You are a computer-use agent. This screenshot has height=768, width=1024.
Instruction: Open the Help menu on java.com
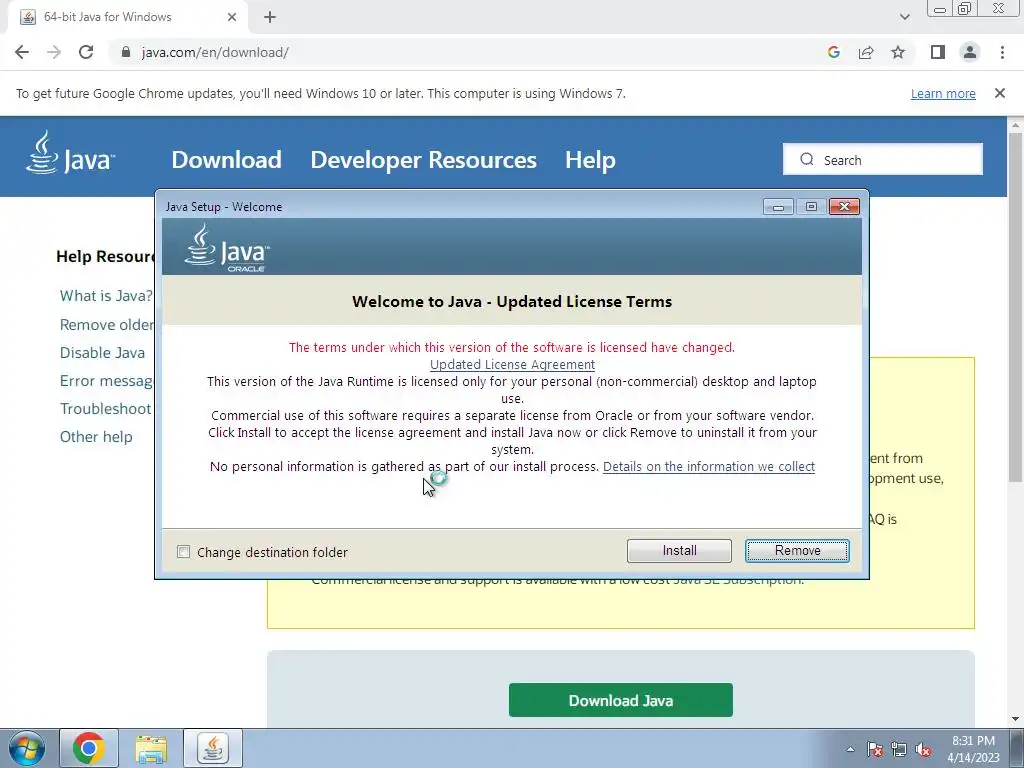(x=590, y=160)
